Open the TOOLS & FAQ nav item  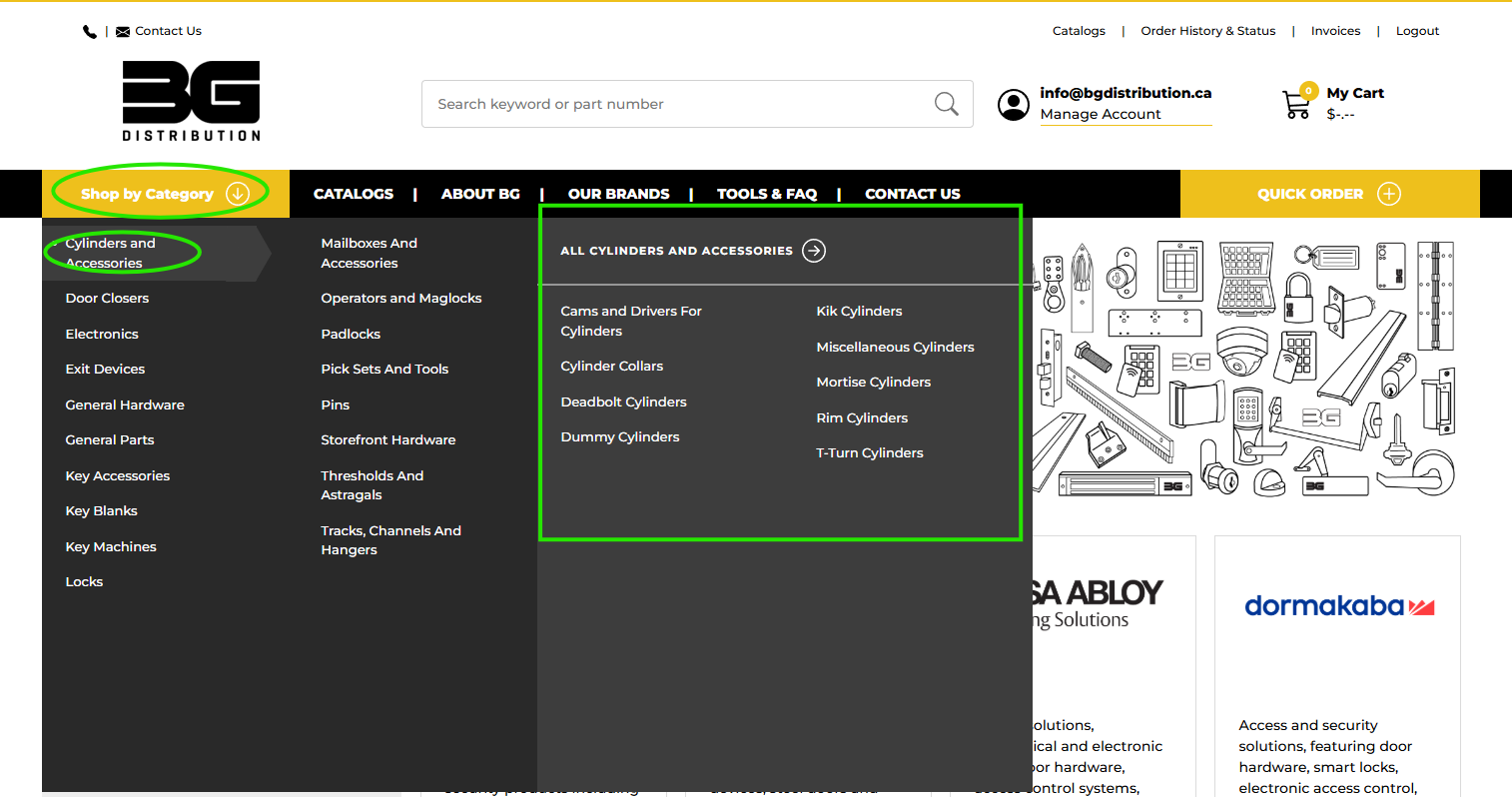point(767,194)
